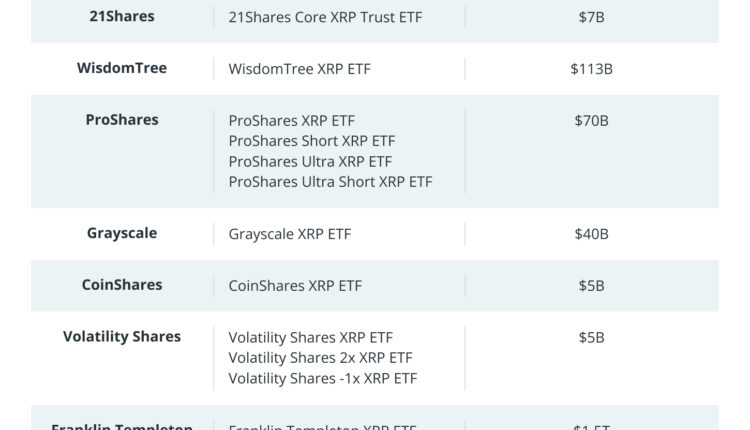Click the Volatility Shares issuer name

122,336
